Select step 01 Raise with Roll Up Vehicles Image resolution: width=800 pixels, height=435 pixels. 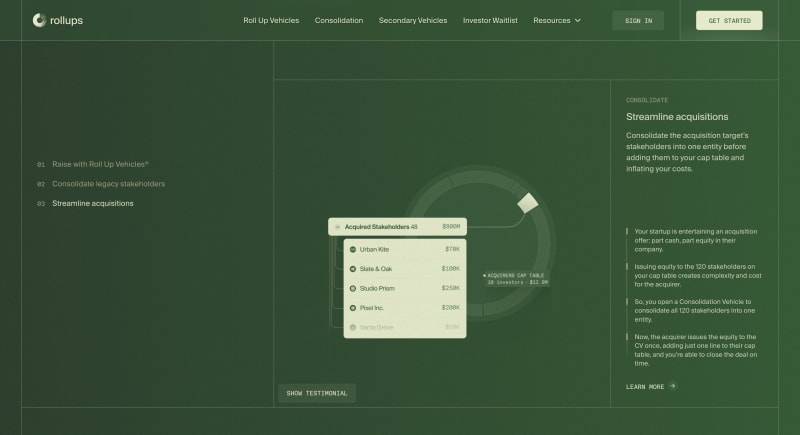[x=93, y=164]
